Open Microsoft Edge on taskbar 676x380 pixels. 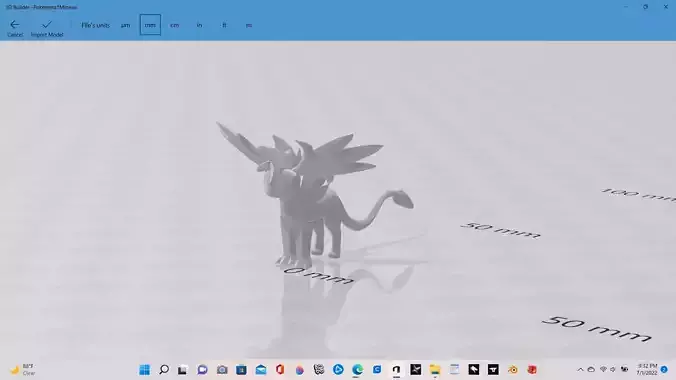(x=357, y=370)
